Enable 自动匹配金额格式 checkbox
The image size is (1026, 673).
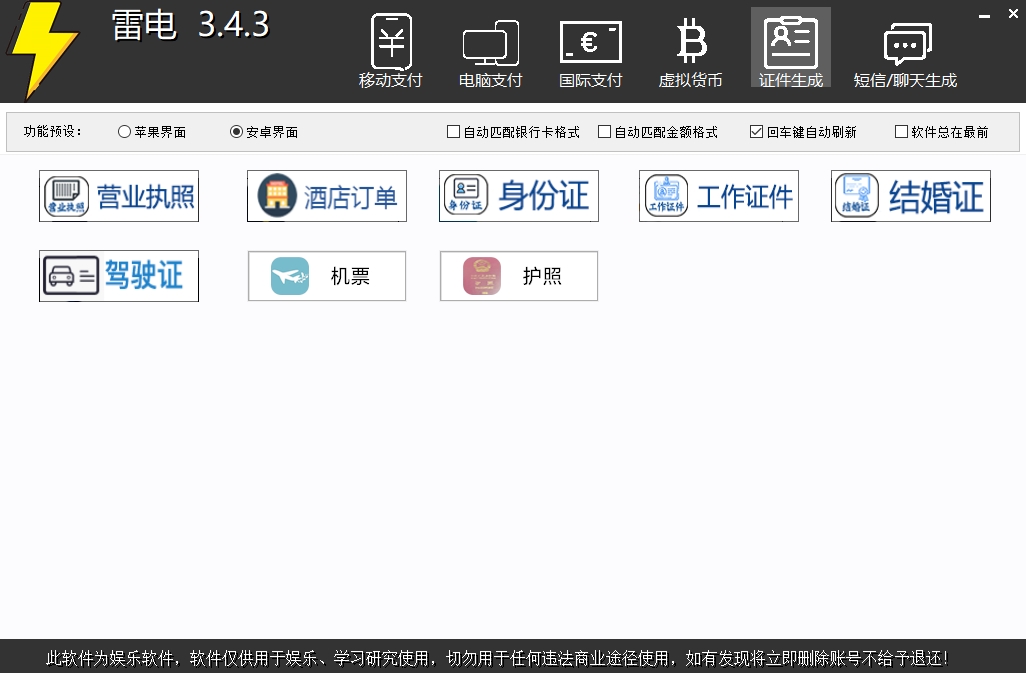pyautogui.click(x=604, y=131)
